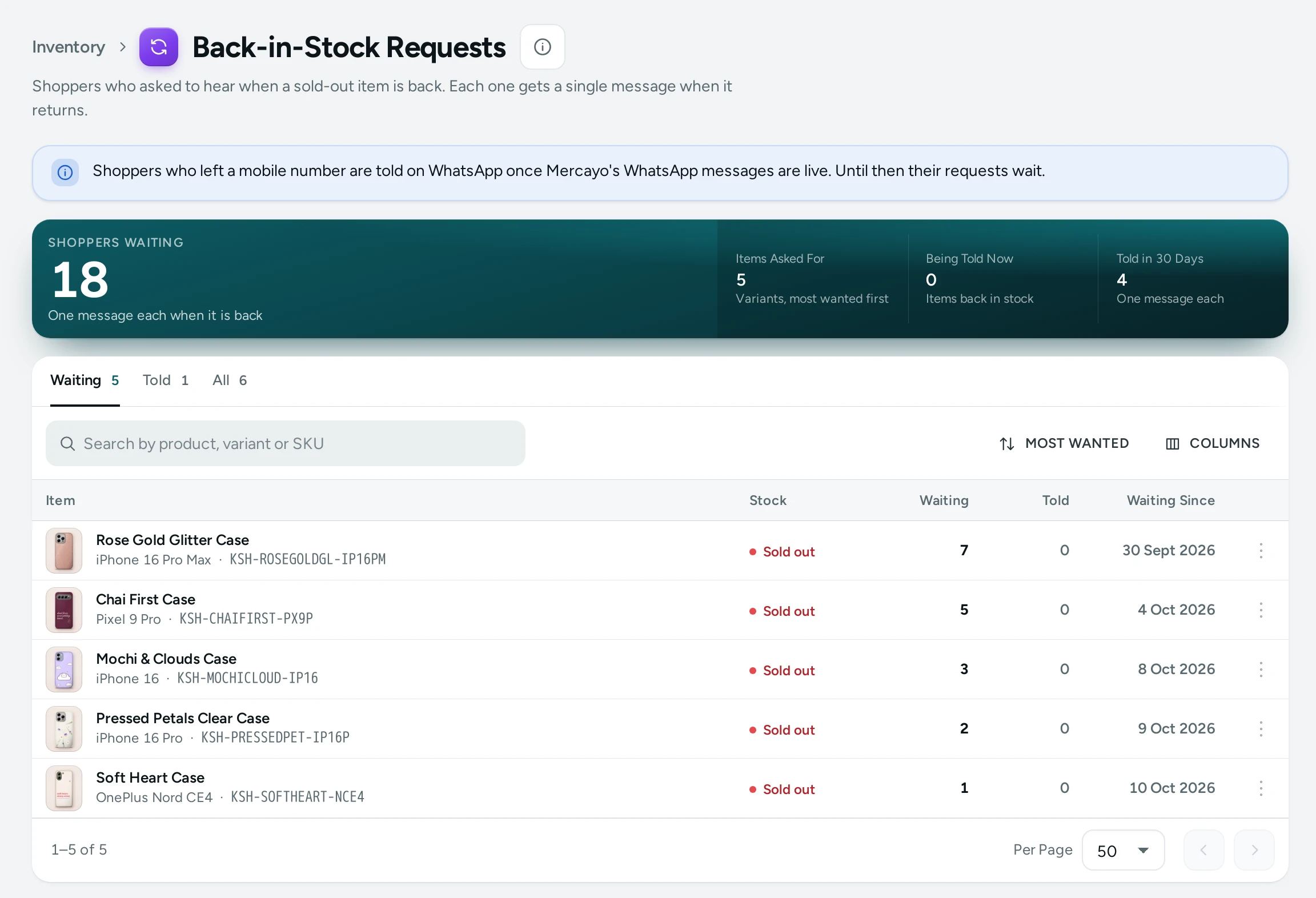
Task: Select SKU KSH-MOCHICLOUD-IP16
Action: 247,678
